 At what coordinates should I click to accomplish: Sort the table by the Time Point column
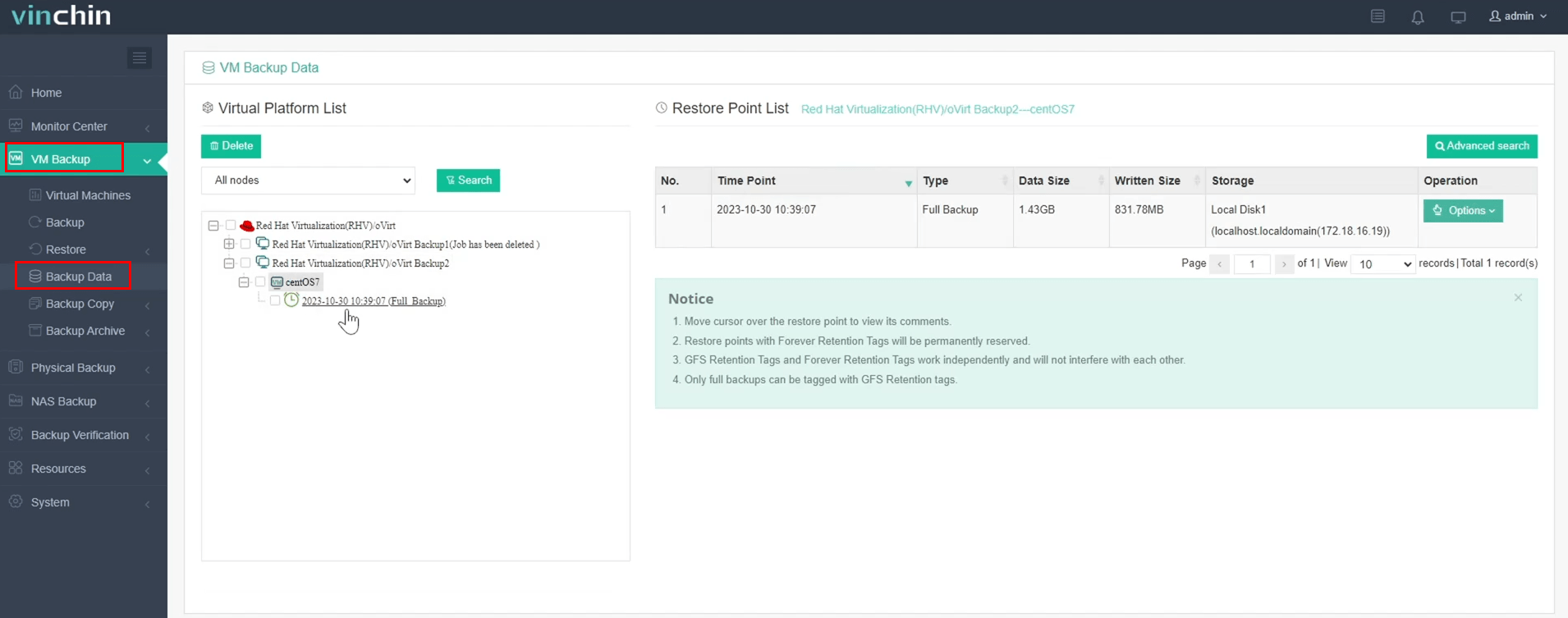(812, 181)
